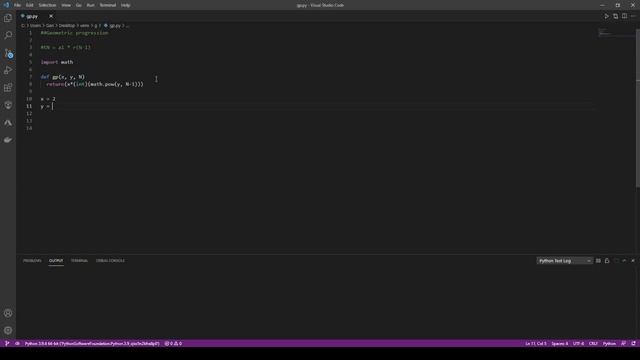
Task: Click the source control branch icon in status bar
Action: [x=7, y=344]
